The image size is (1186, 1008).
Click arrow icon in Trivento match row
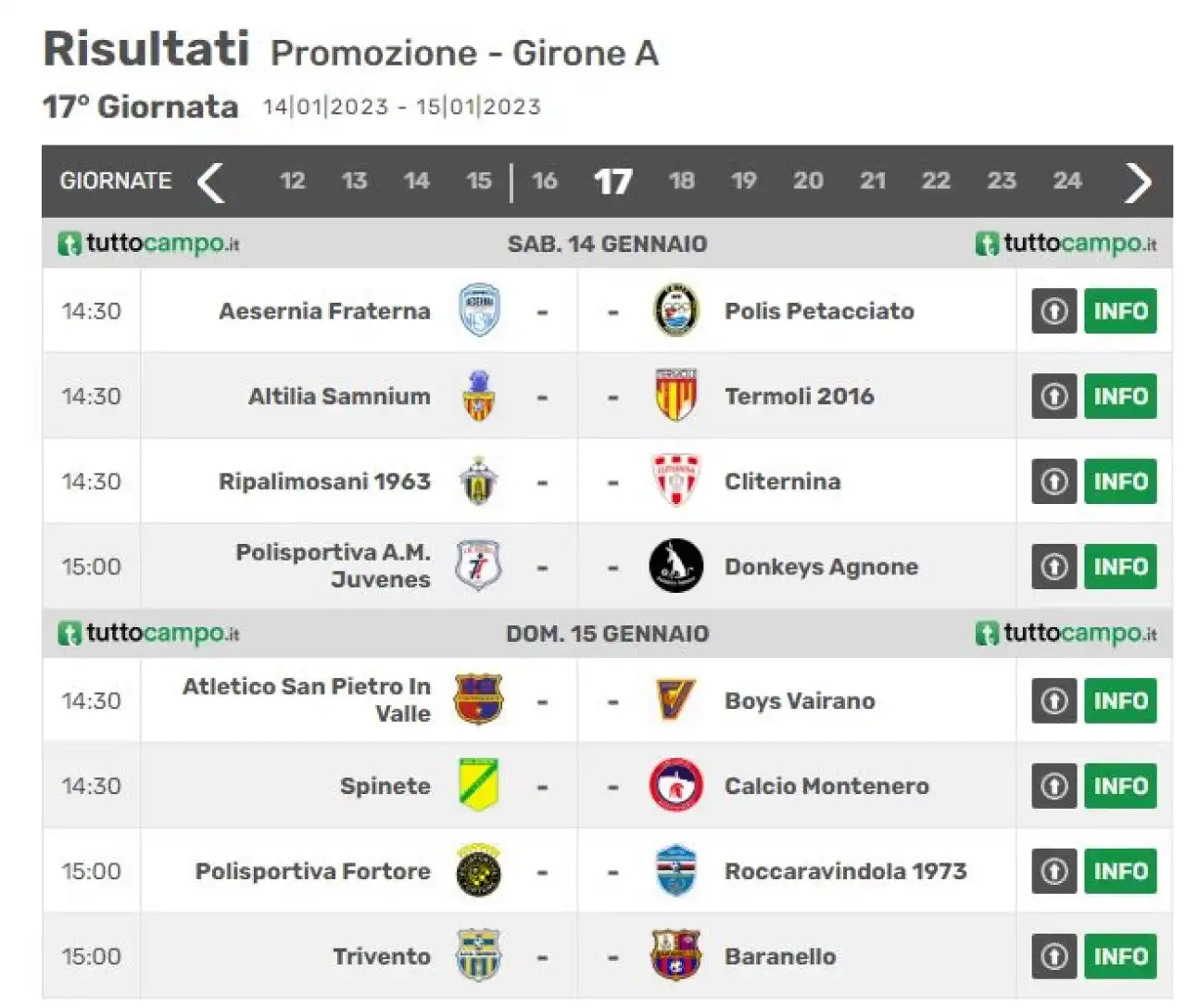1054,956
